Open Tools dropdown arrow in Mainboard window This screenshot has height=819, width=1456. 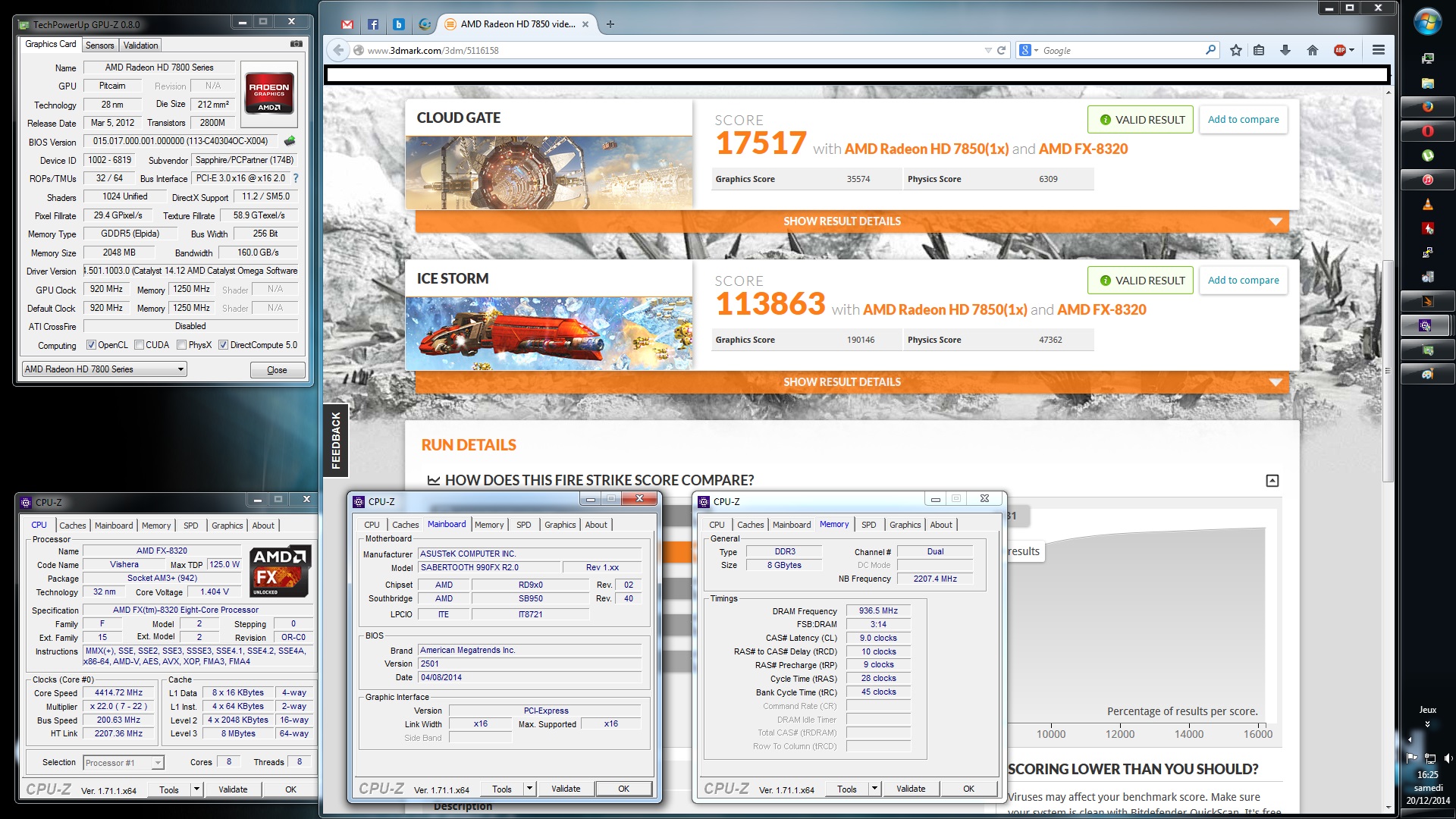(x=529, y=789)
